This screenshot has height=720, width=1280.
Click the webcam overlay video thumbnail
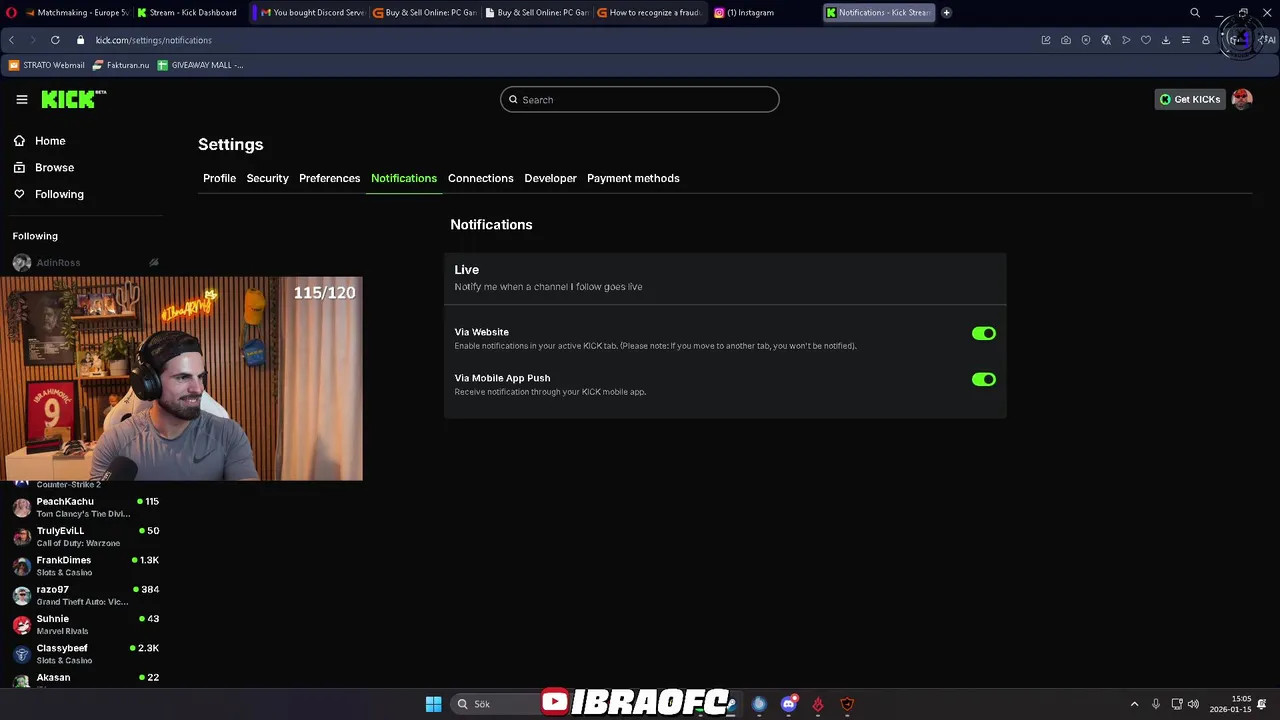click(181, 379)
